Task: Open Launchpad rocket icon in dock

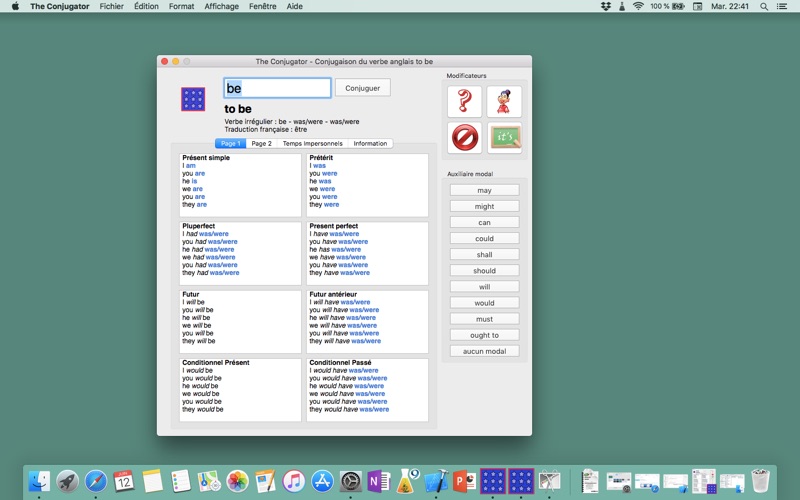Action: pyautogui.click(x=67, y=481)
